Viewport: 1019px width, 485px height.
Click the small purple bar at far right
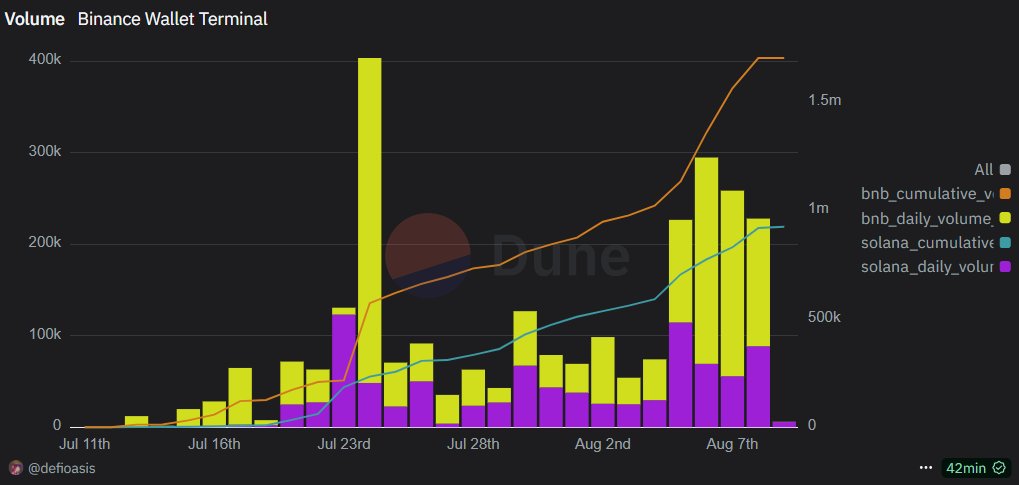coord(784,424)
